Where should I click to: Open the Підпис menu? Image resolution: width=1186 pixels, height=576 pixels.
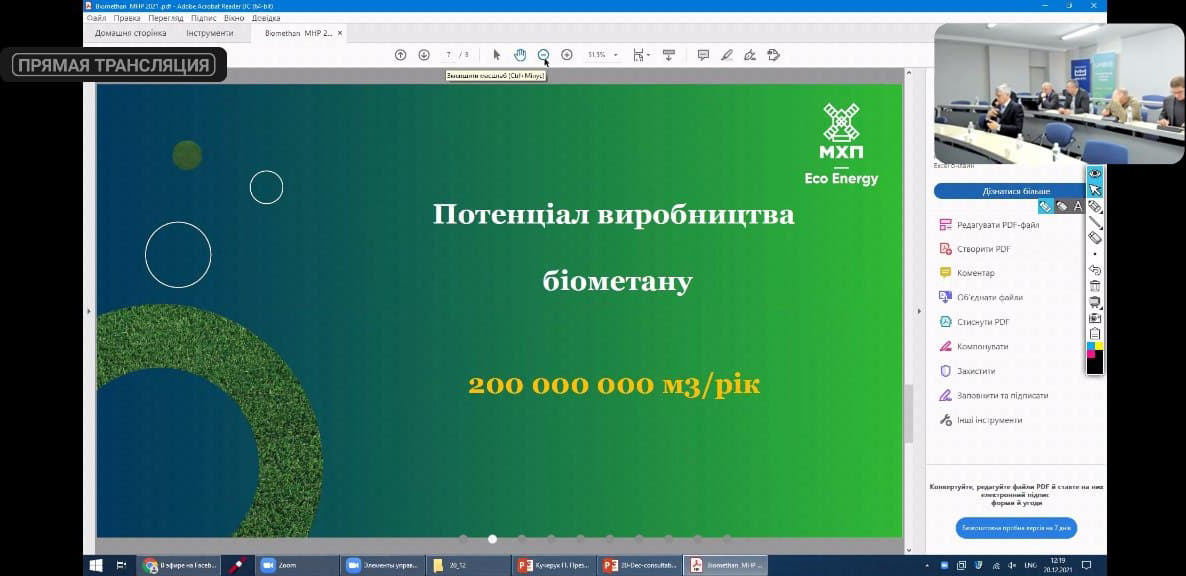[203, 17]
